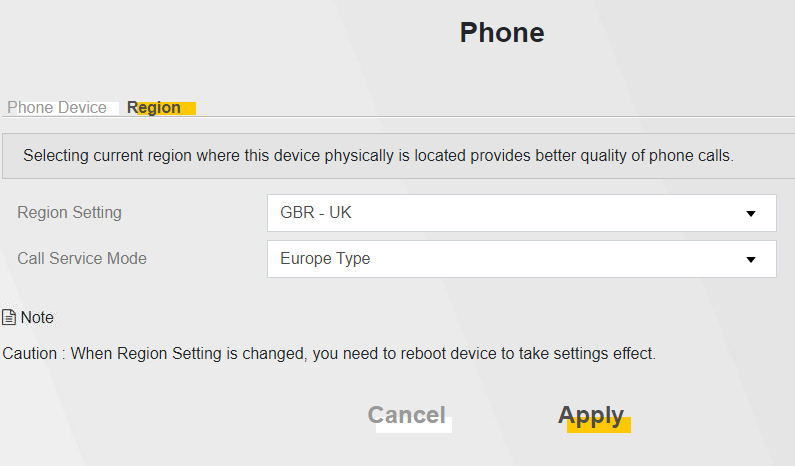
Task: Click the yellow underline beneath Apply
Action: [599, 425]
